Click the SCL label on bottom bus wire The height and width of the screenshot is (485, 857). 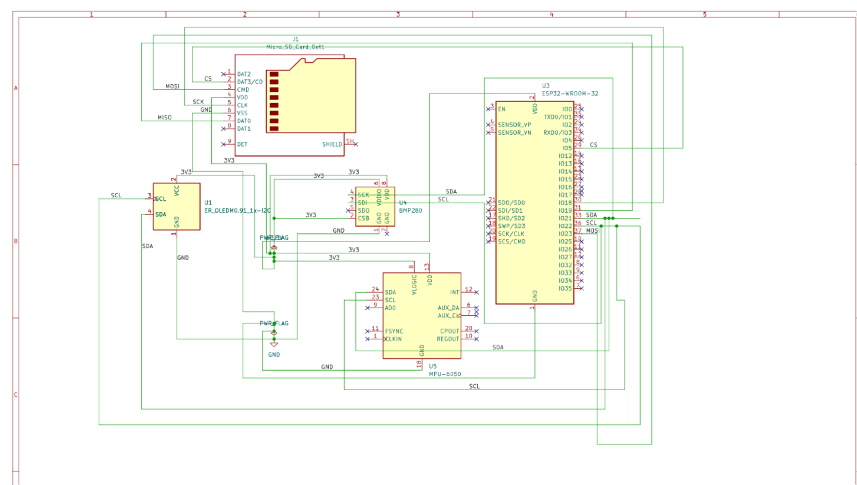(474, 386)
